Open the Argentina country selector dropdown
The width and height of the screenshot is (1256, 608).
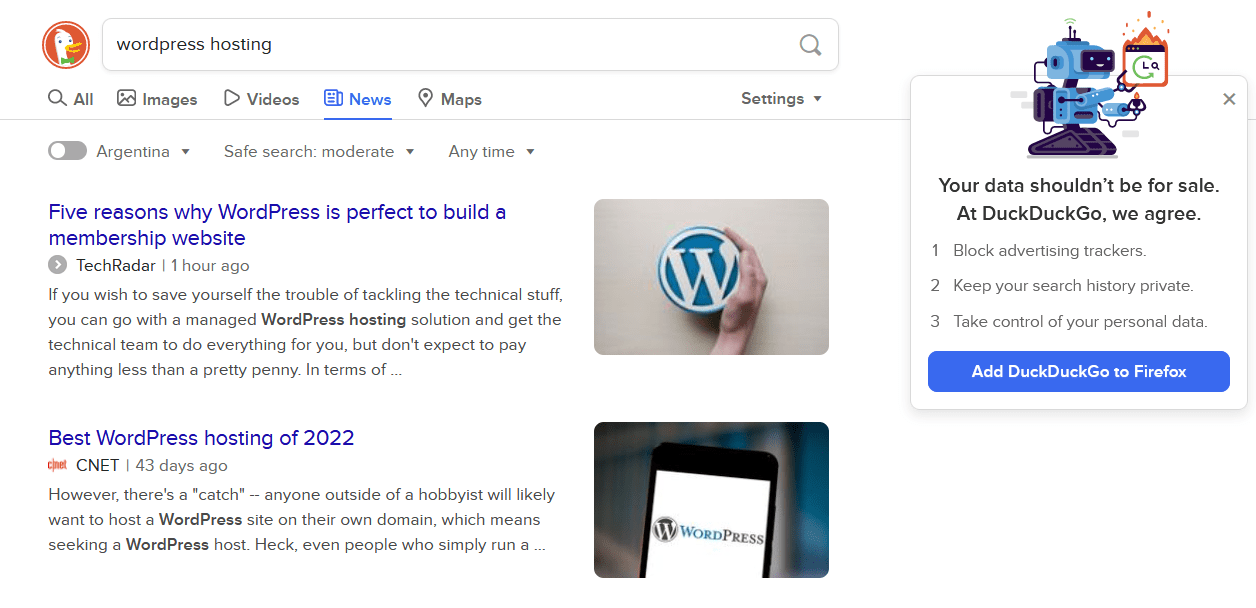[x=143, y=151]
